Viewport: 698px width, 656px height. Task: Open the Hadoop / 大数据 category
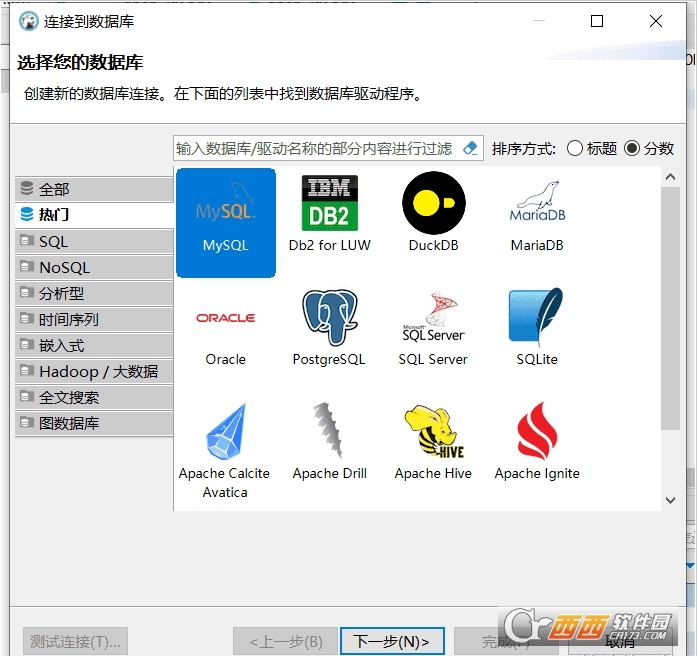click(94, 371)
